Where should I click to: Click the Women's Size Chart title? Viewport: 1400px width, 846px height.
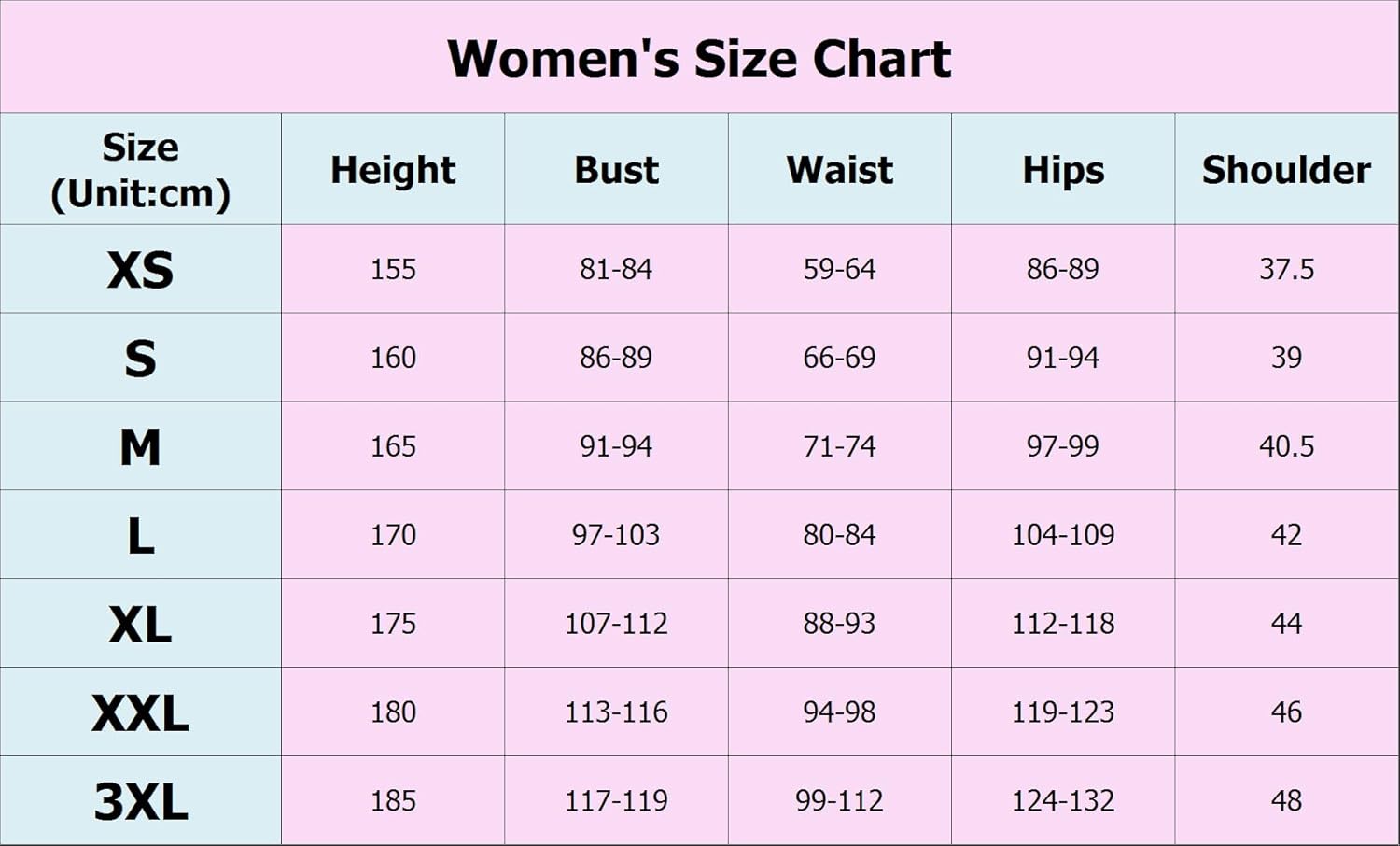[699, 58]
